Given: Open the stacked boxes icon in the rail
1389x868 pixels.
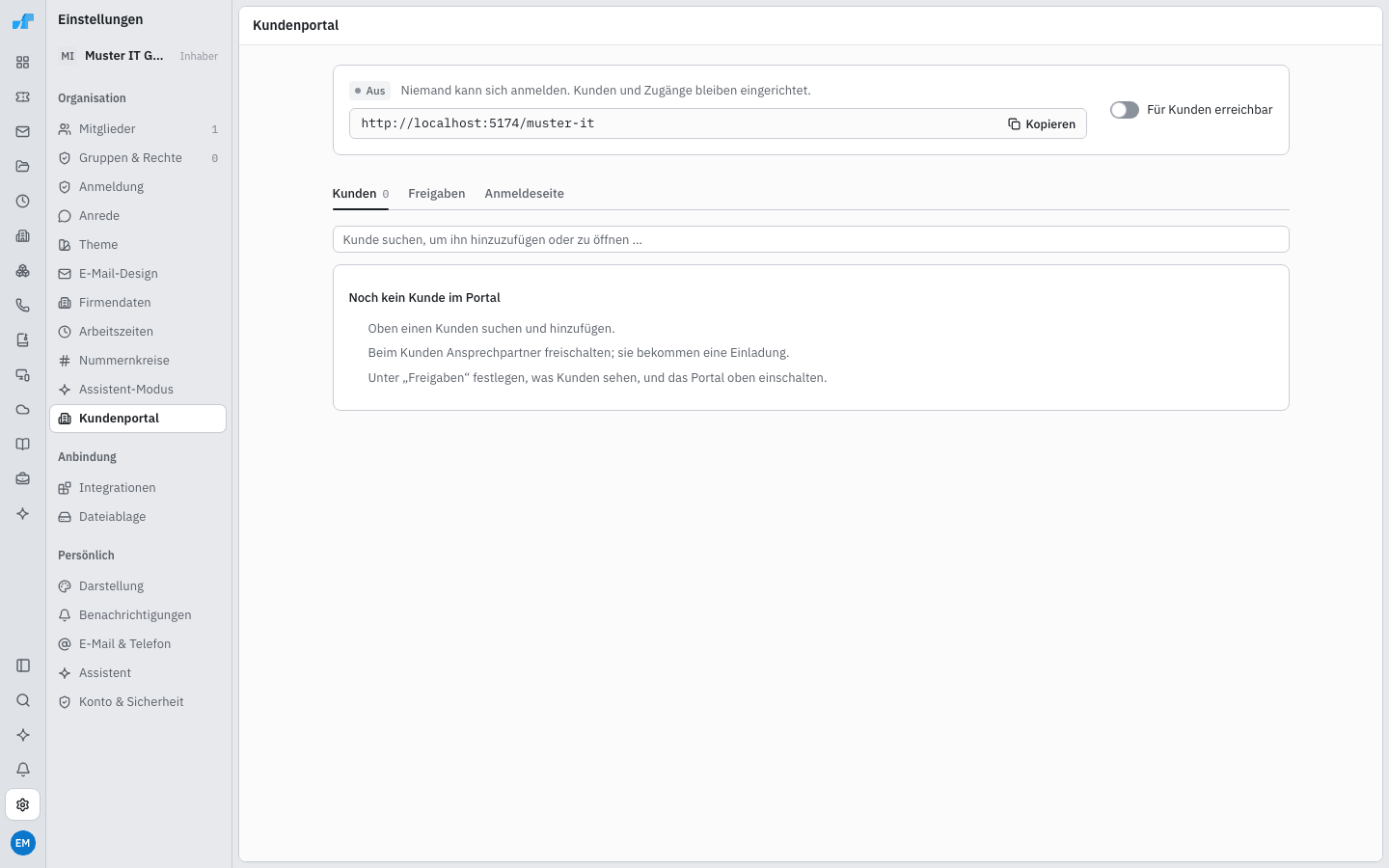Looking at the screenshot, I should click(x=23, y=271).
